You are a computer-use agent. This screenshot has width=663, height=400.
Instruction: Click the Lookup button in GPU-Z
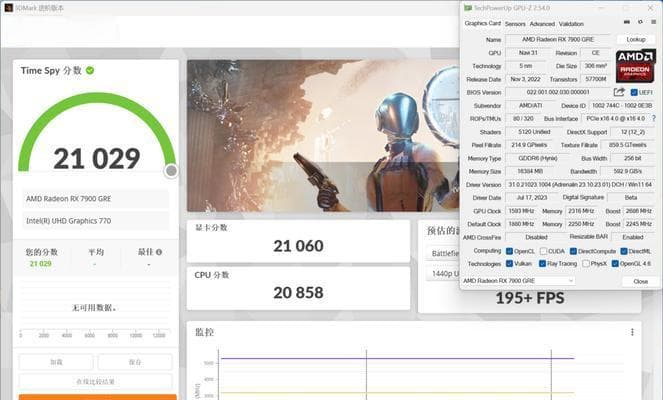coord(636,39)
